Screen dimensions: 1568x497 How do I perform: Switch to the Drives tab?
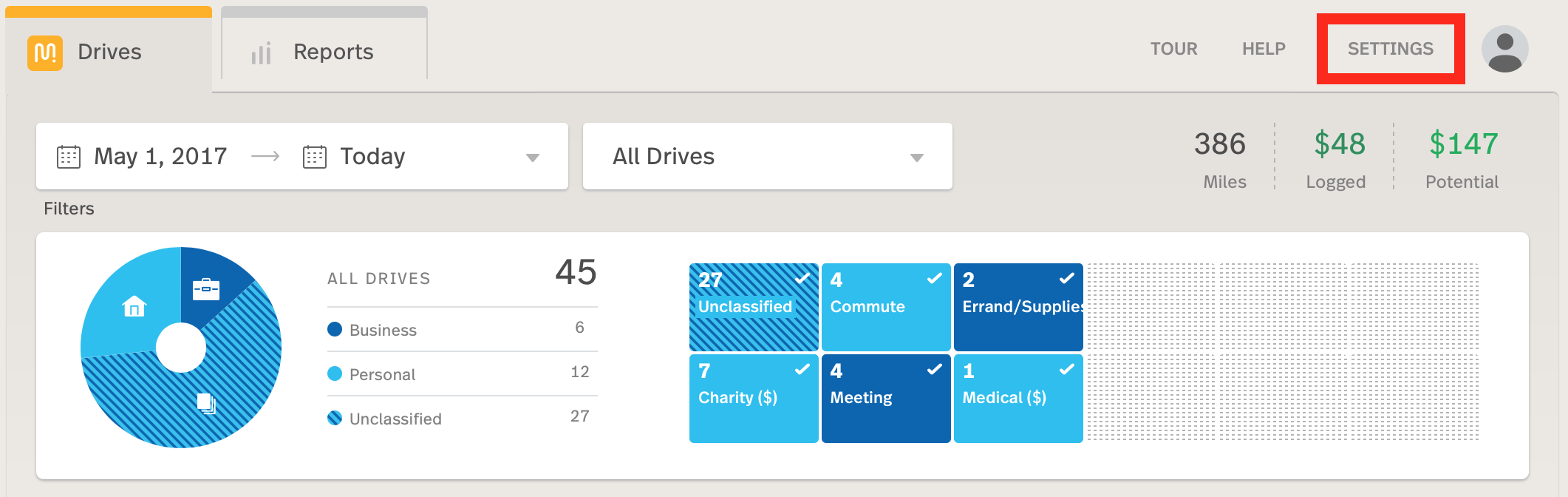click(109, 50)
